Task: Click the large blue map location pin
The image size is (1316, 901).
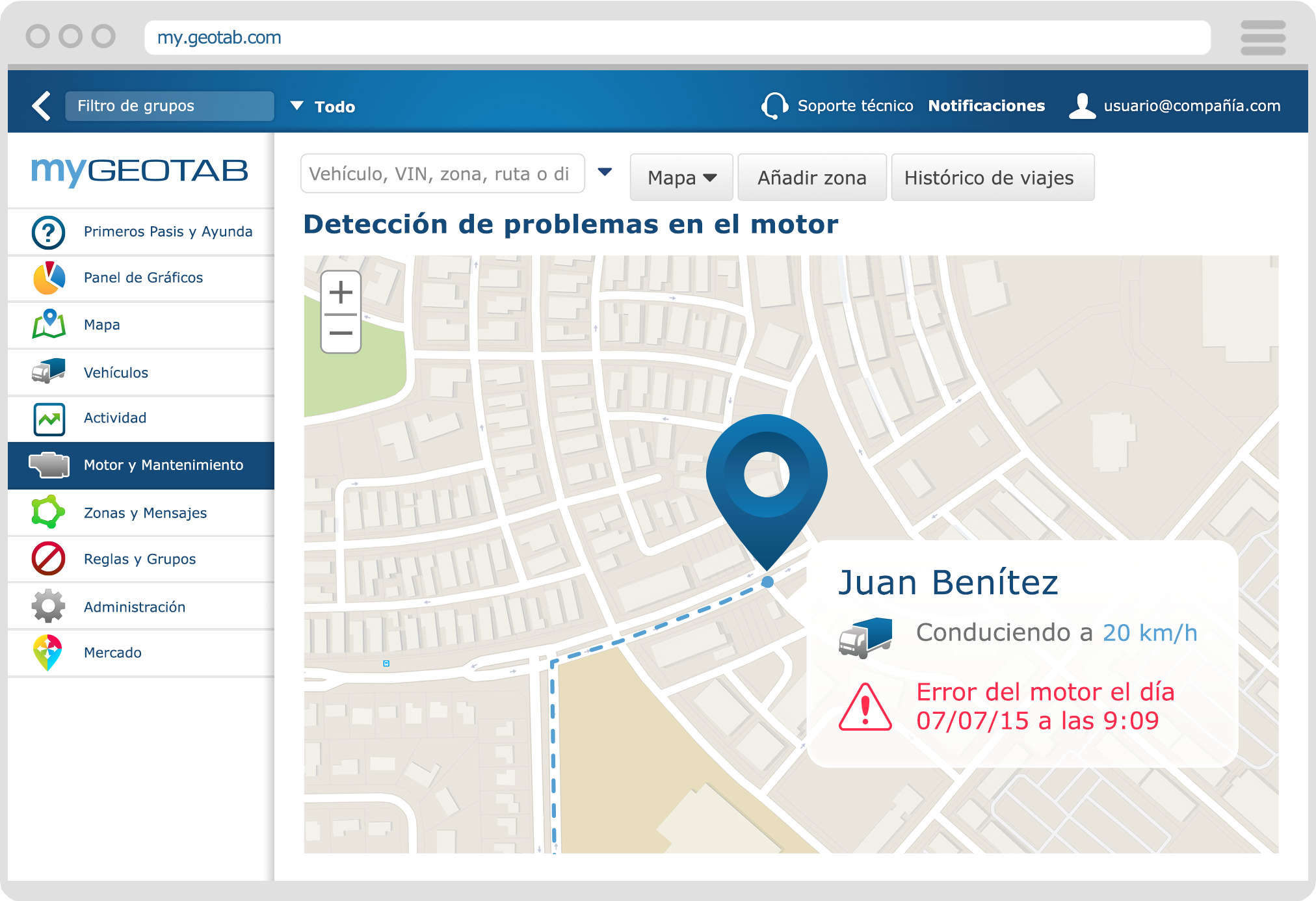Action: pyautogui.click(x=767, y=481)
